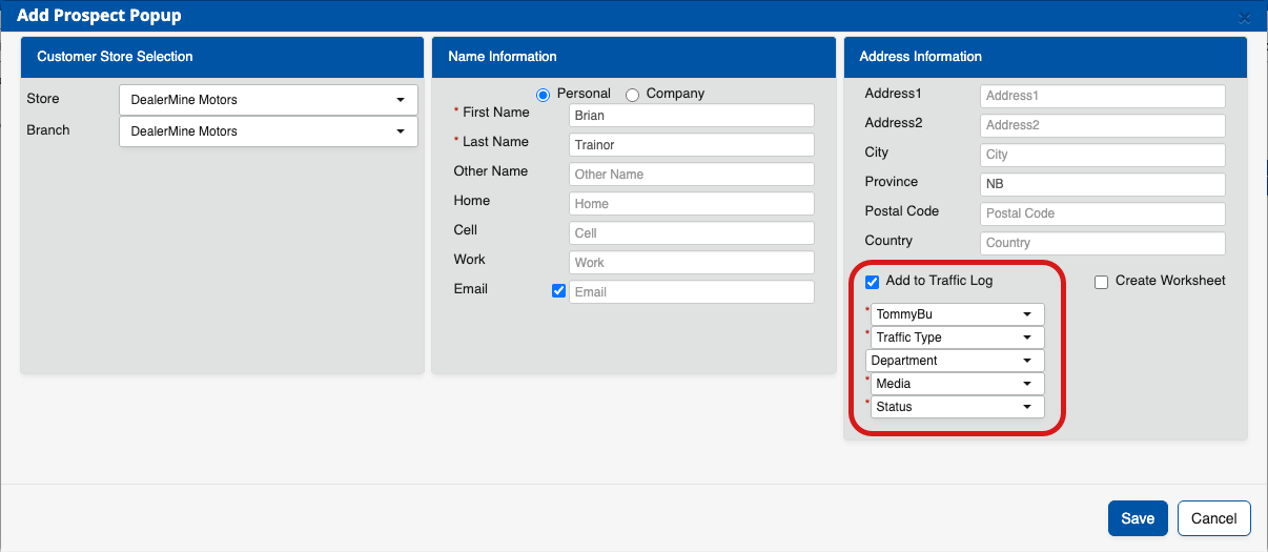The image size is (1268, 552).
Task: Close the Add Prospect Popup dialog
Action: tap(1244, 18)
